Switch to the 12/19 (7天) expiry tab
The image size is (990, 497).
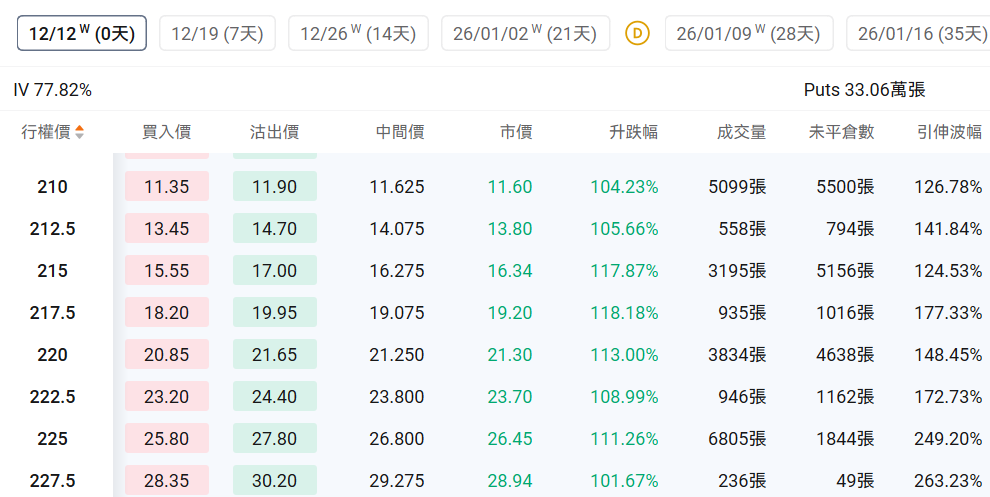coord(217,33)
